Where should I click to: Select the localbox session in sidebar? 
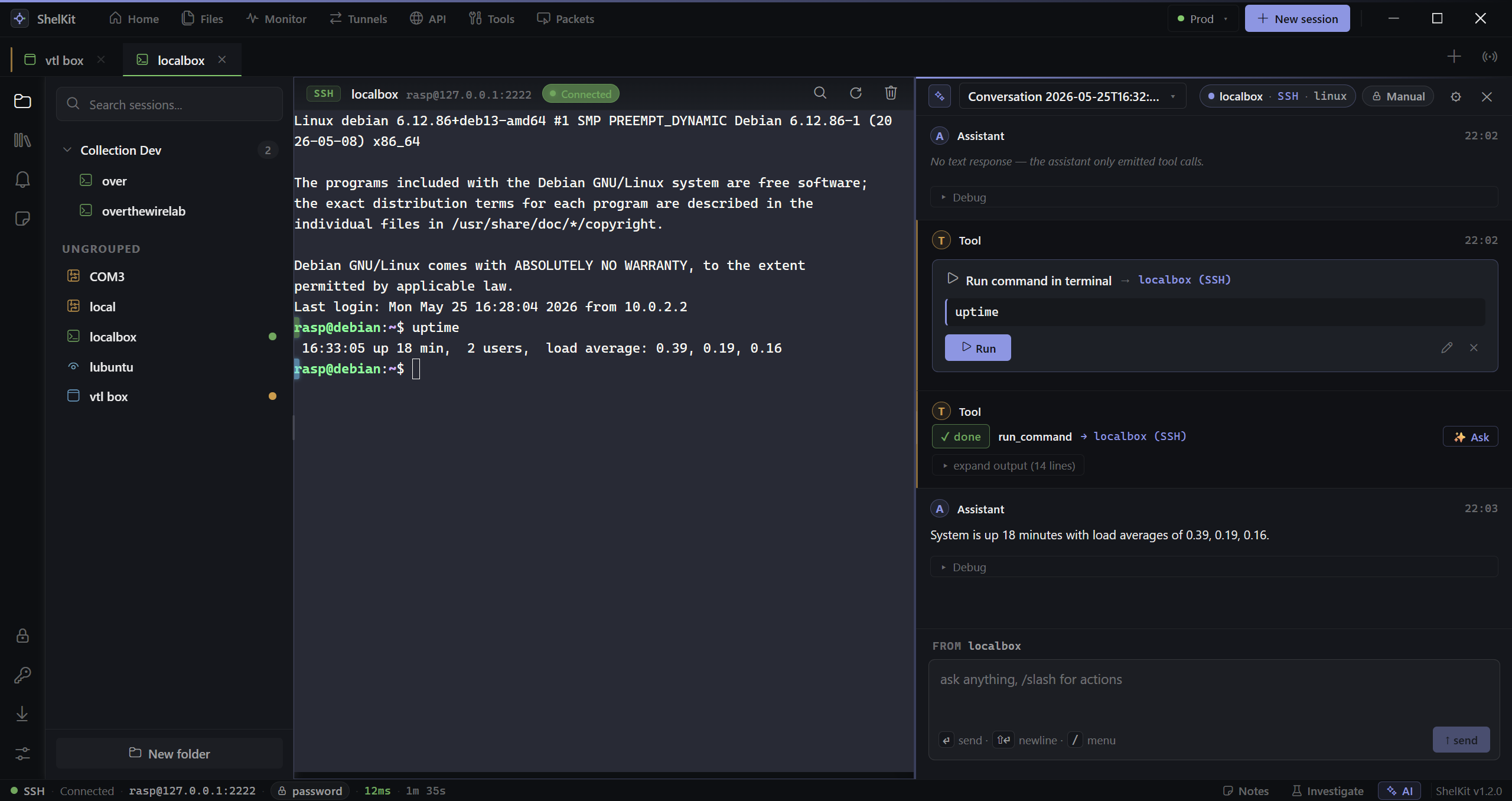coord(170,337)
